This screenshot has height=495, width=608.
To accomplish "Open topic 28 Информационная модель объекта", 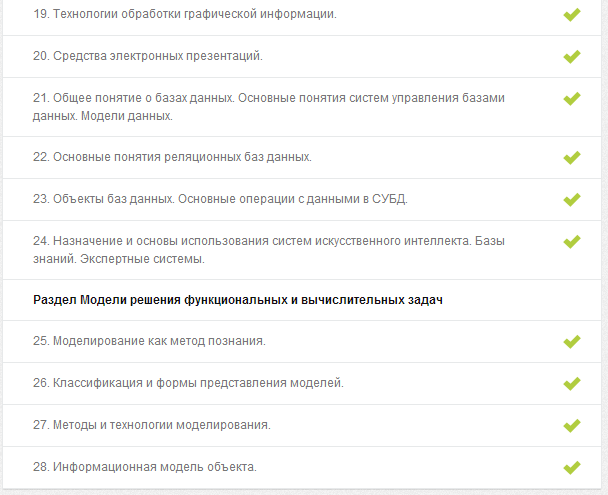I will click(x=145, y=467).
